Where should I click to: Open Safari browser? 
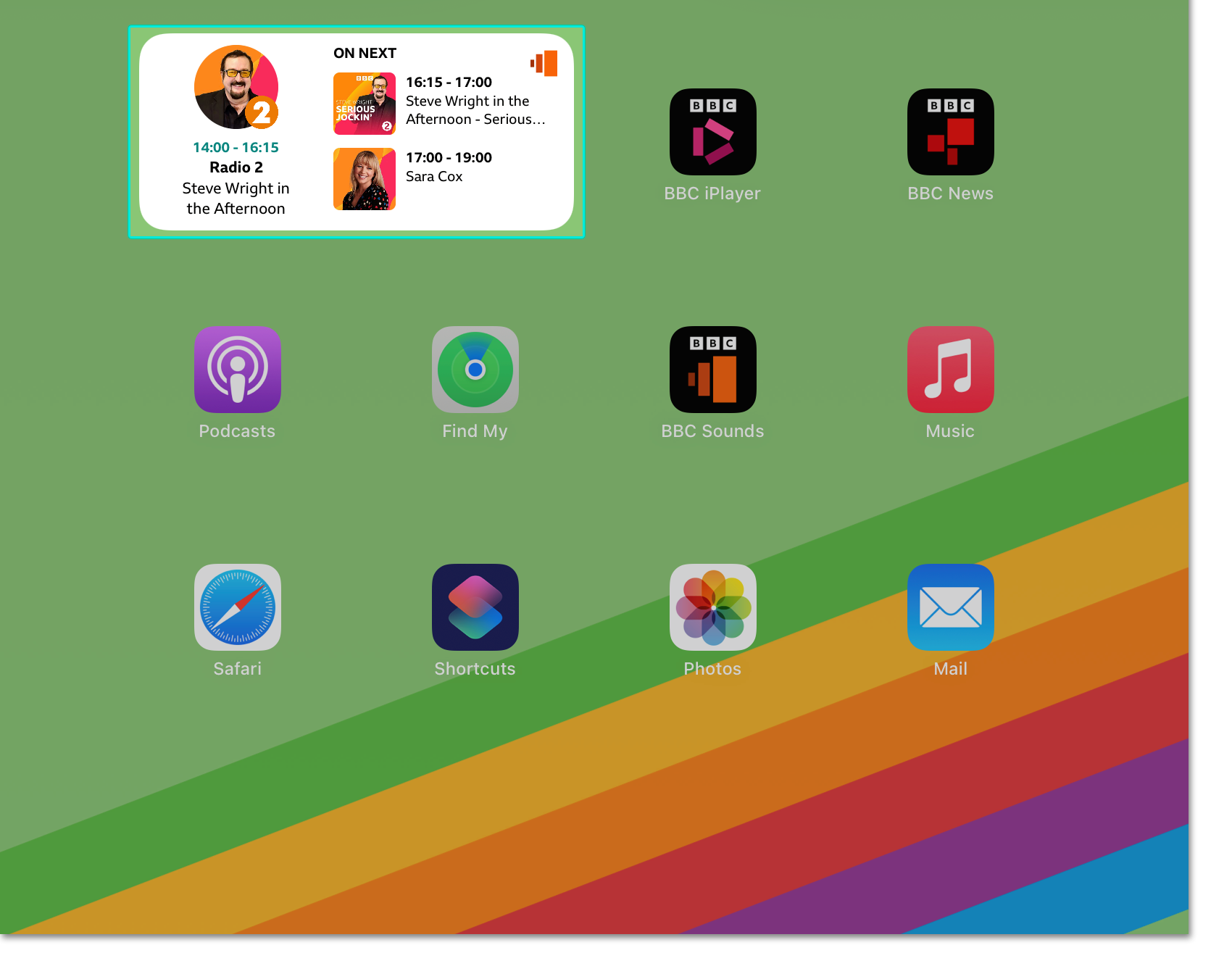(x=237, y=607)
